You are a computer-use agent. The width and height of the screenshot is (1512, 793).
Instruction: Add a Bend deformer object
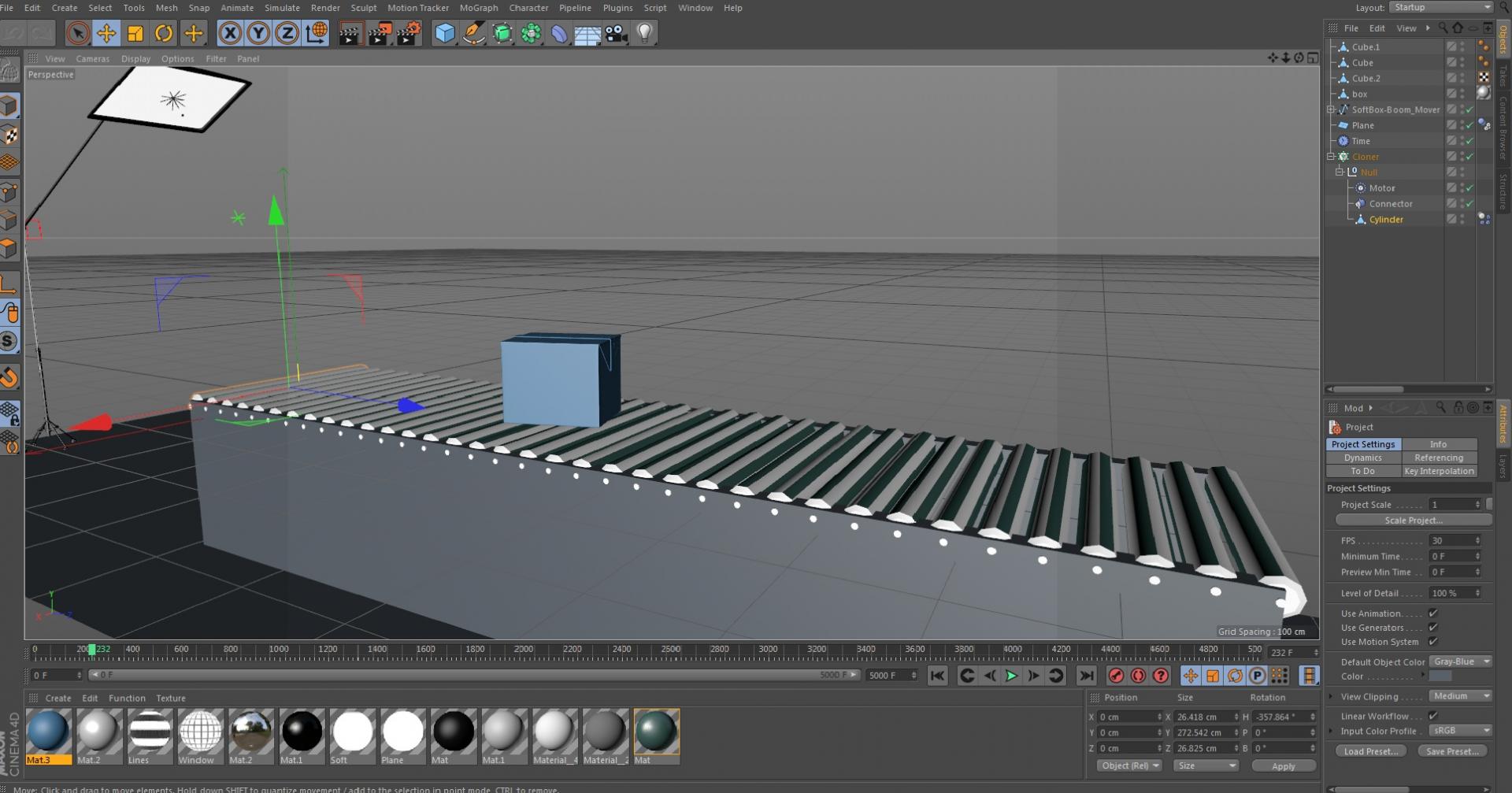559,33
